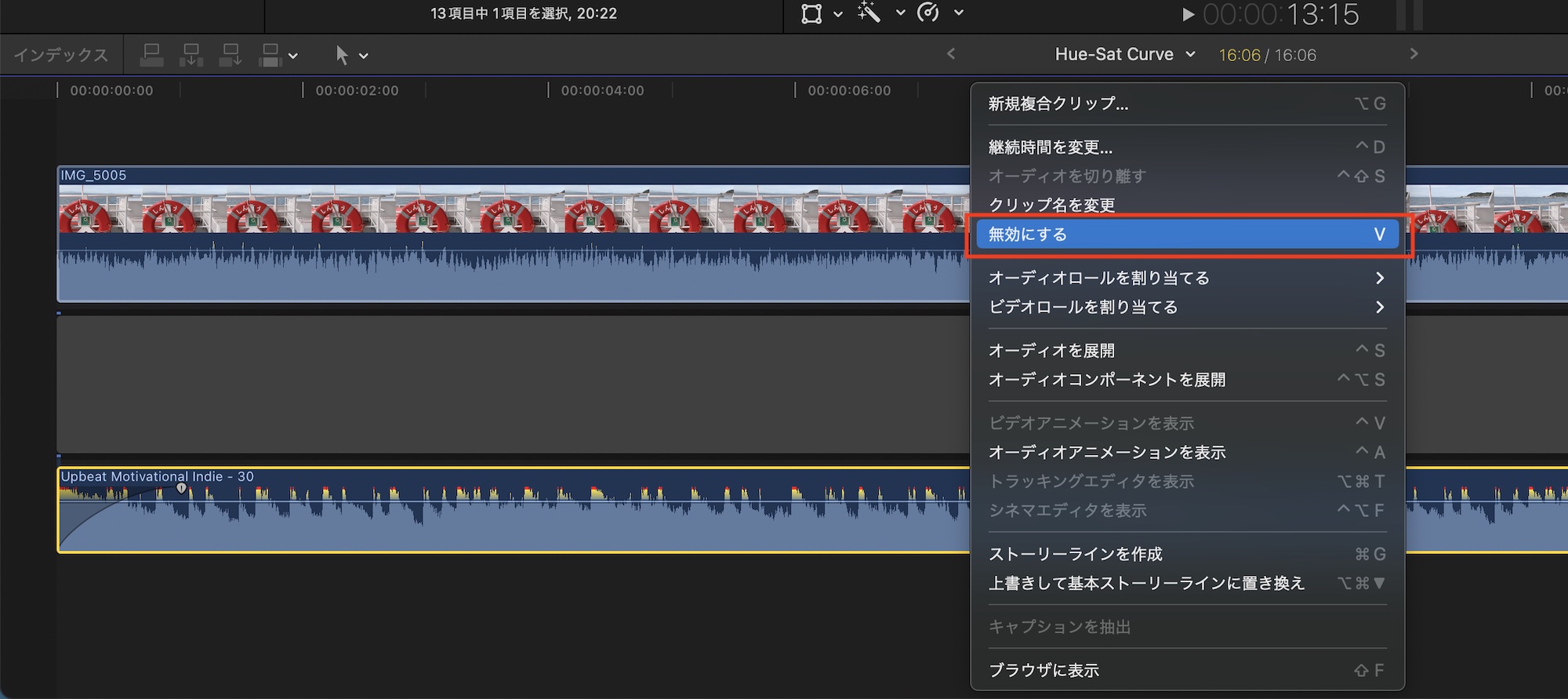Image resolution: width=1568 pixels, height=699 pixels.
Task: Click the play icon beside the timecode
Action: coord(1188,14)
